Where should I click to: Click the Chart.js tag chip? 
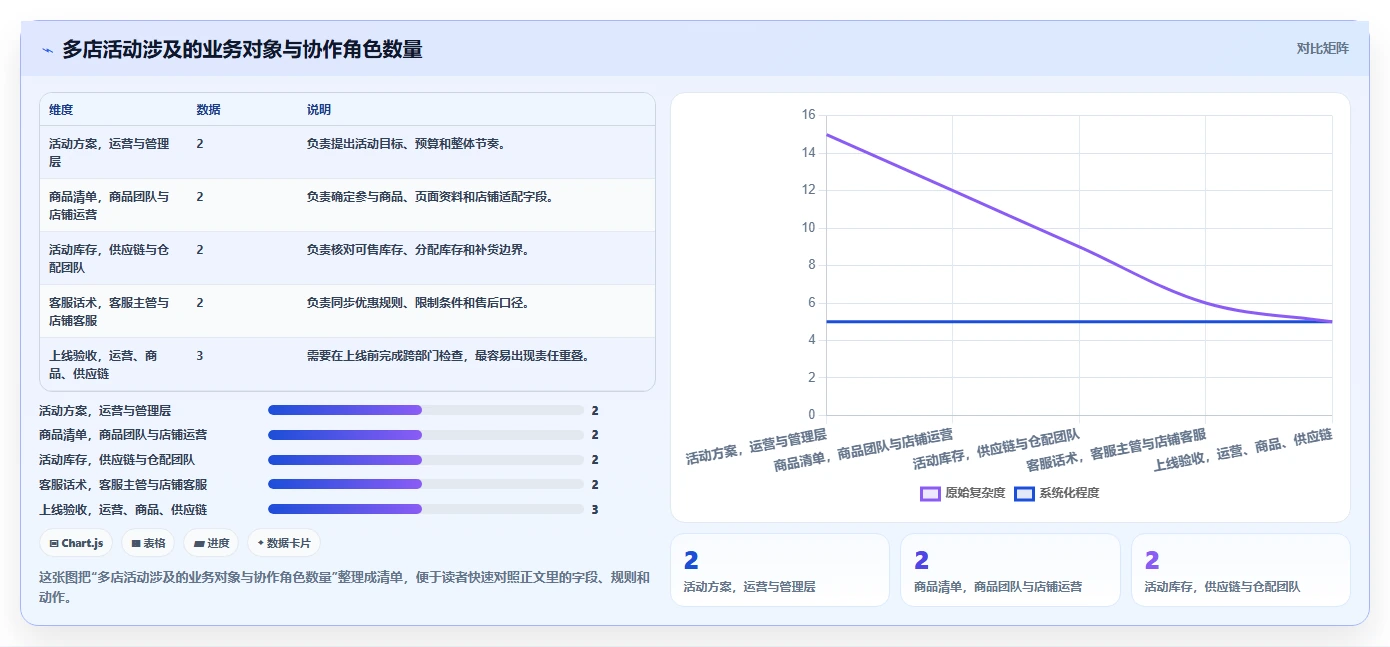click(x=76, y=543)
